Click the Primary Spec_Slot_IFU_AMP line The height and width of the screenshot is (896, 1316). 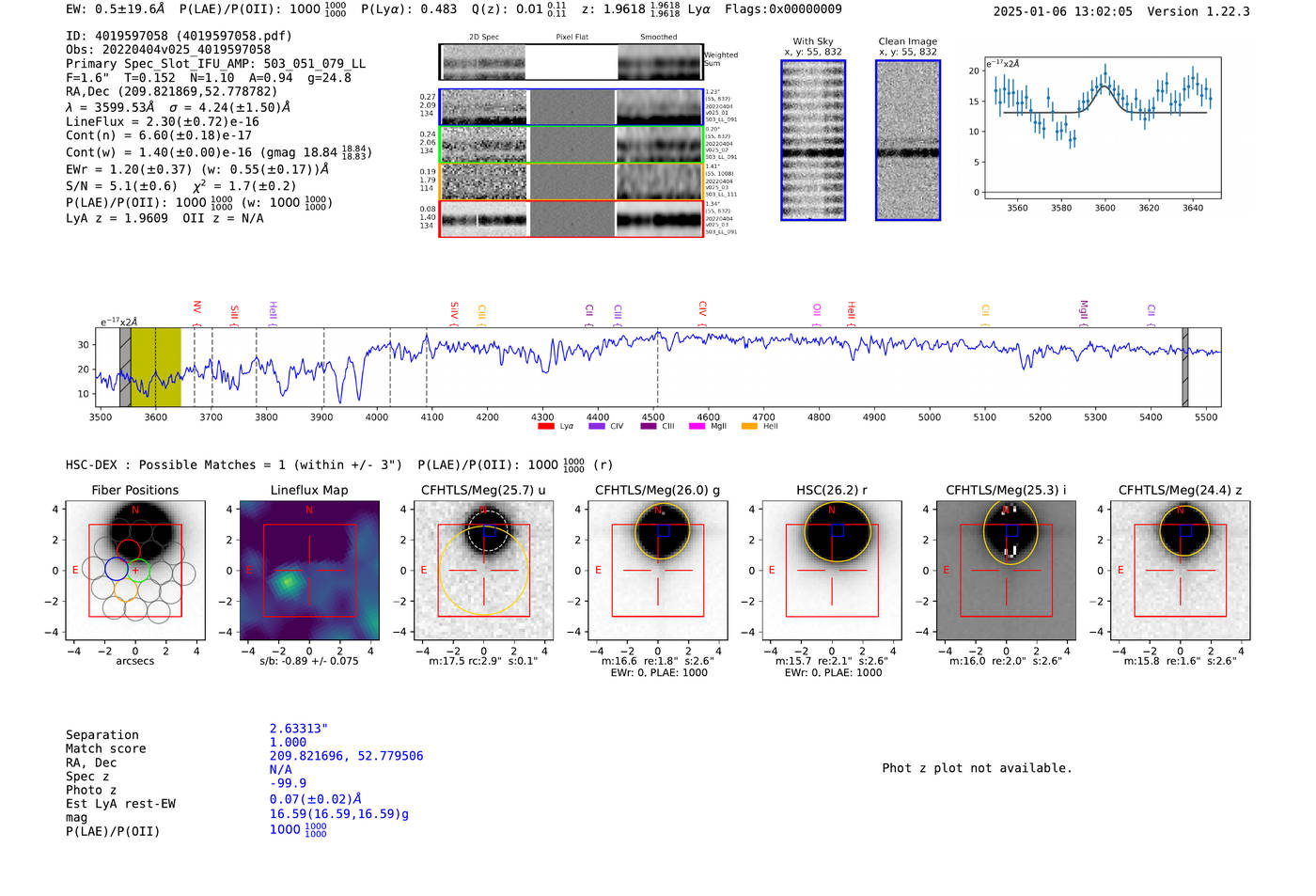pyautogui.click(x=216, y=64)
